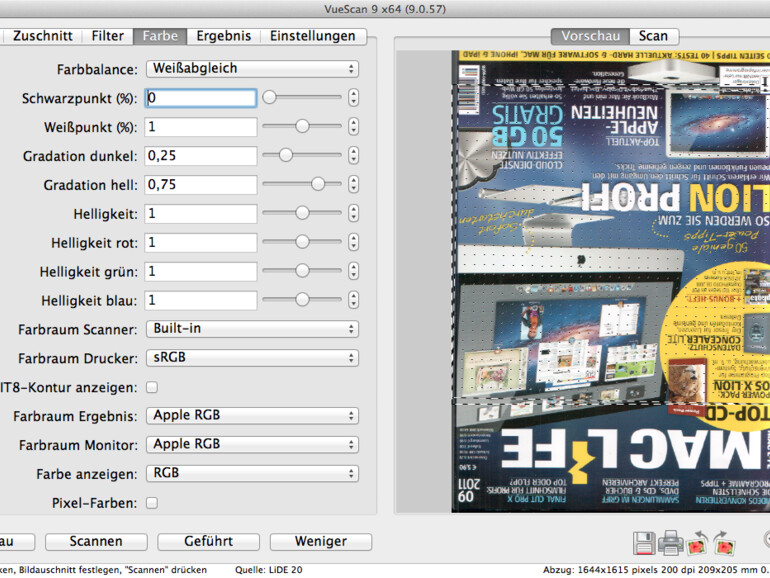
Task: Click the printer icon
Action: [x=670, y=543]
